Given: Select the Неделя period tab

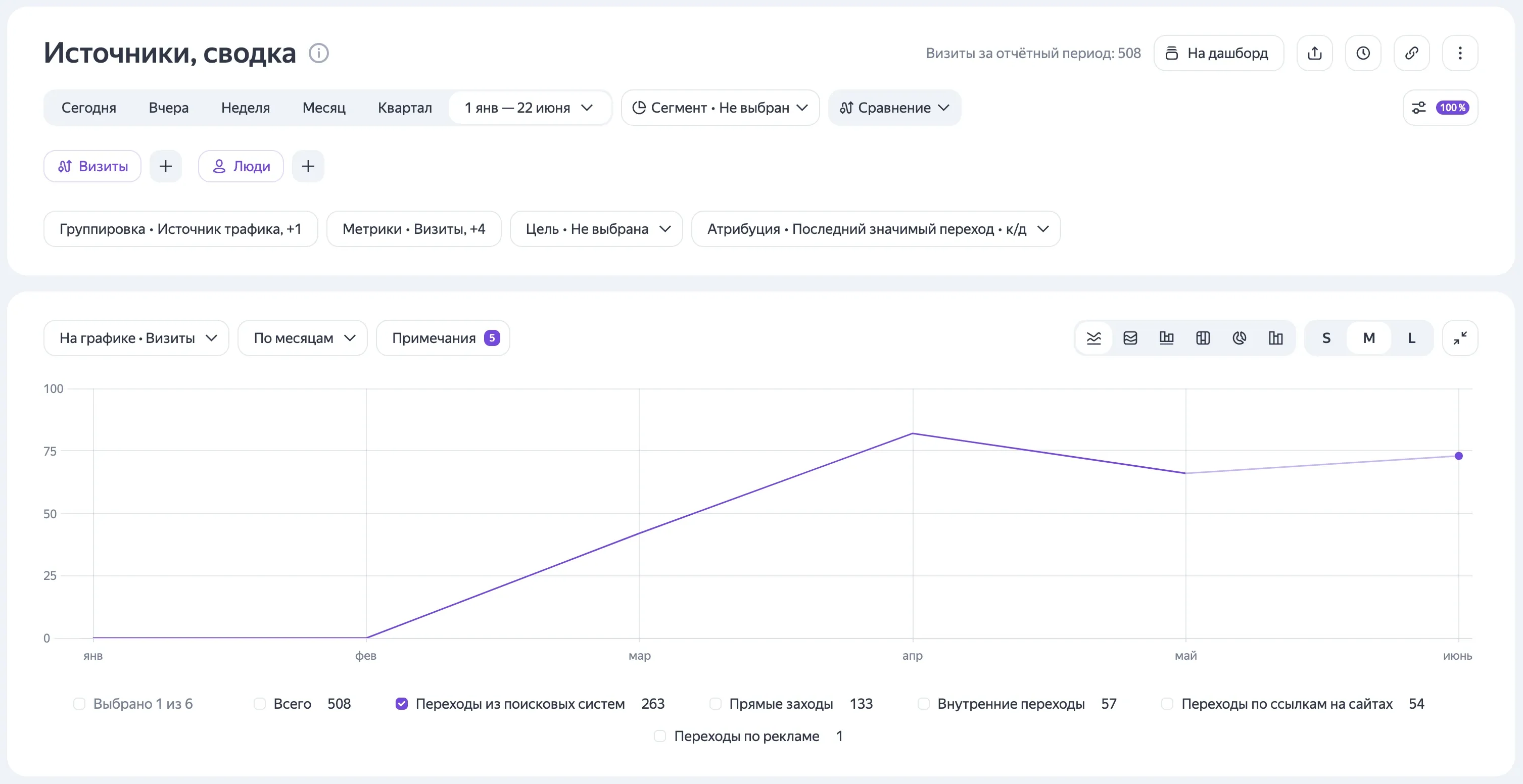Looking at the screenshot, I should click(246, 108).
